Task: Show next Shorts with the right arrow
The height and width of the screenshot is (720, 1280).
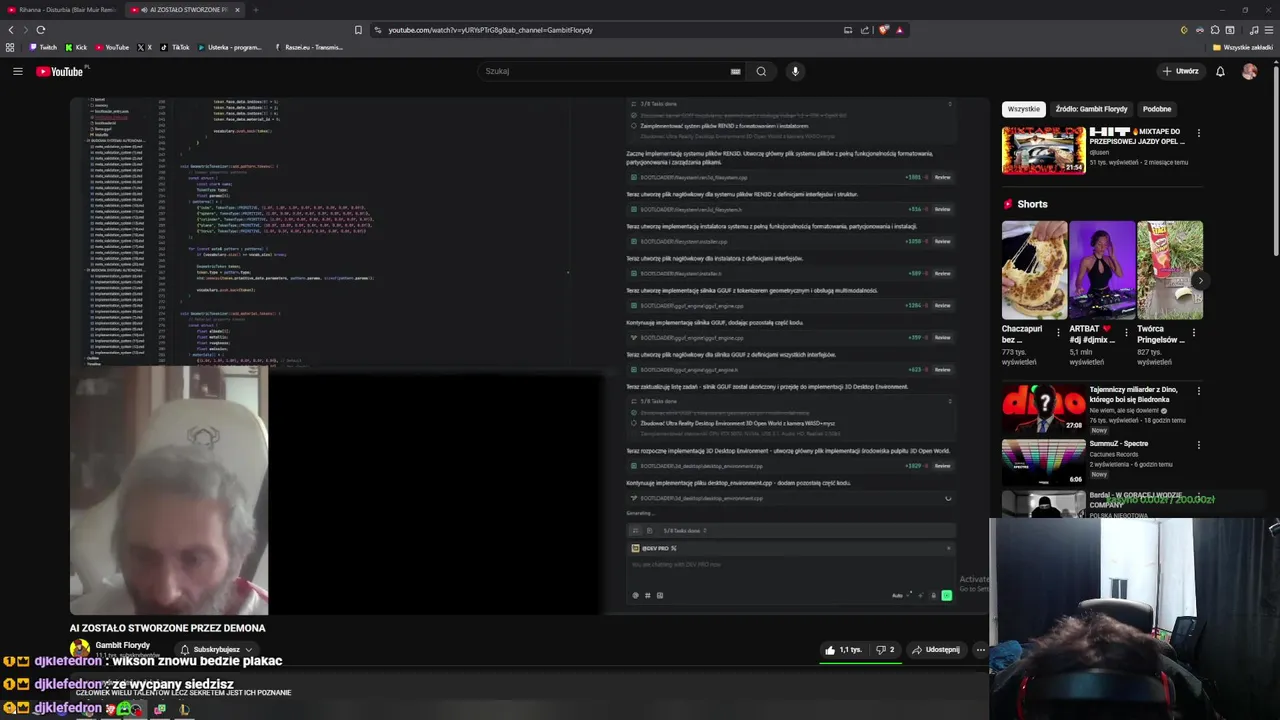Action: pyautogui.click(x=1199, y=281)
